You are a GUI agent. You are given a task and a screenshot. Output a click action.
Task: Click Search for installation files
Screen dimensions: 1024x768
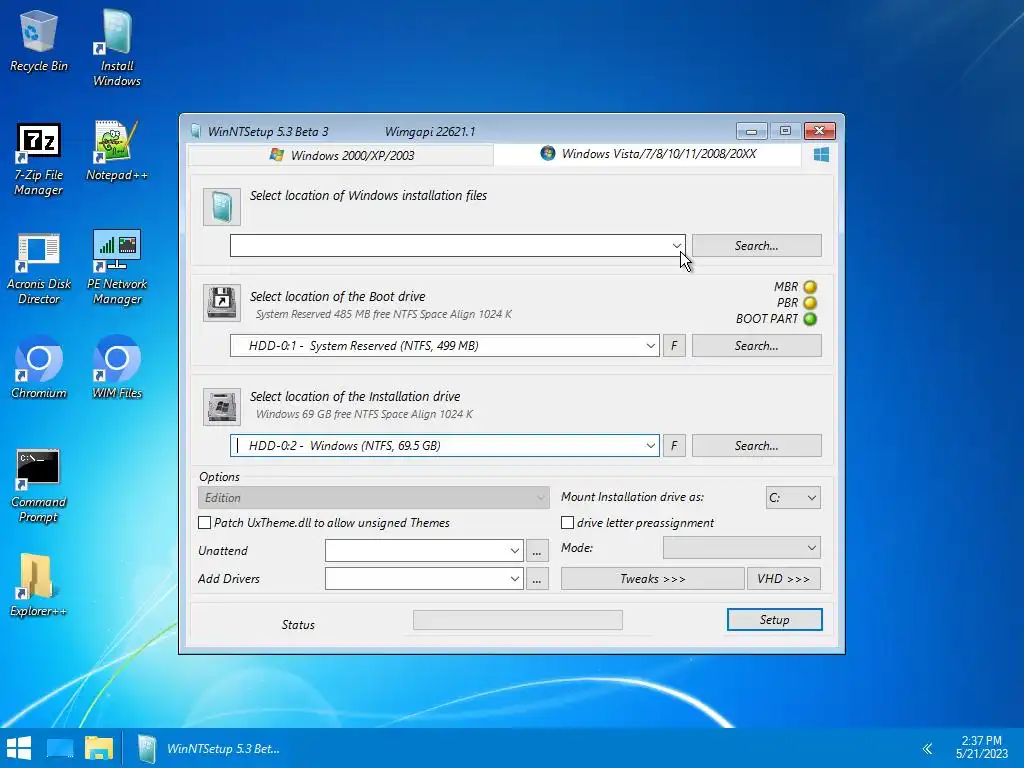[757, 246]
